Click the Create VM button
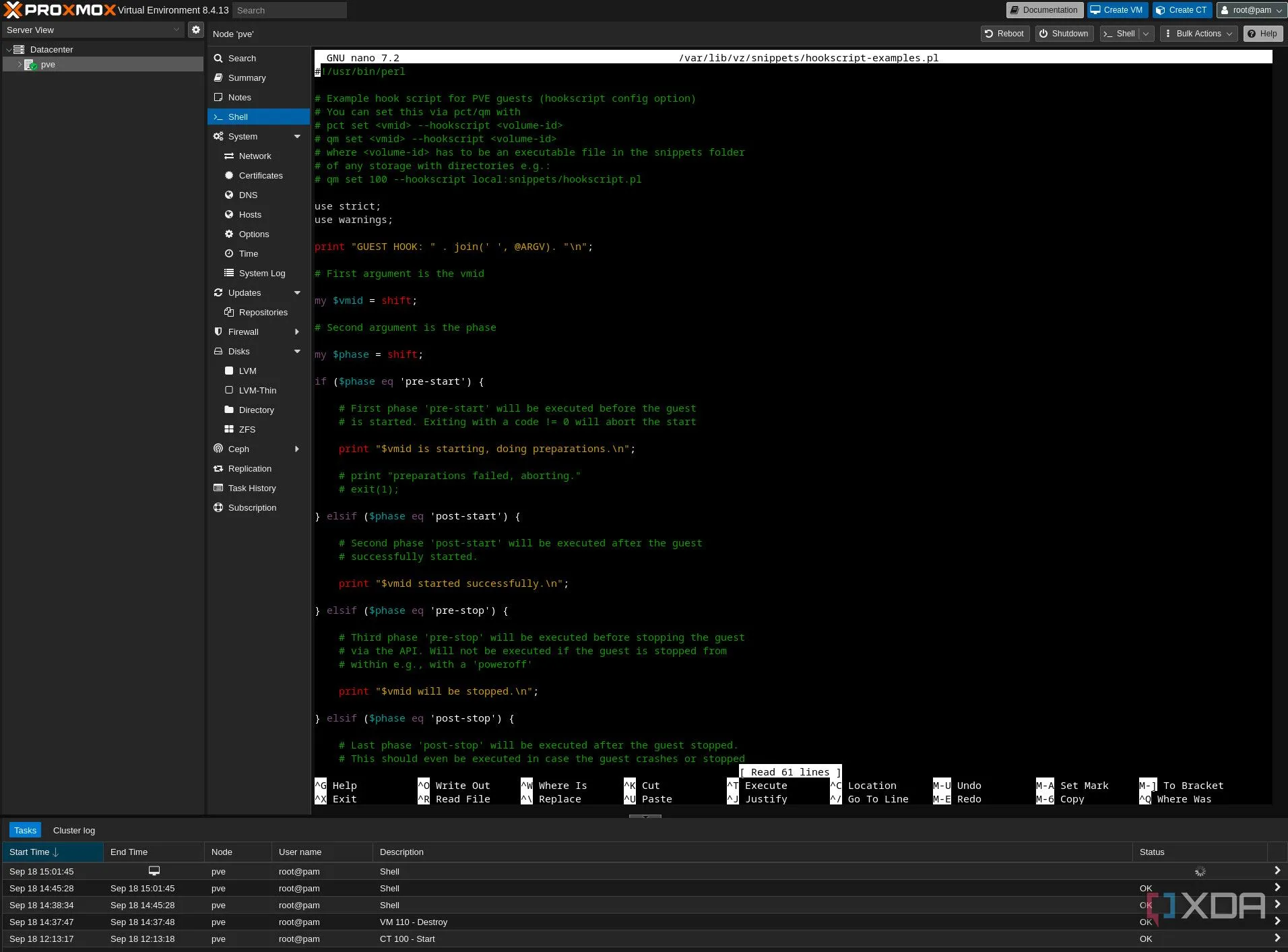Image resolution: width=1288 pixels, height=952 pixels. (x=1116, y=10)
